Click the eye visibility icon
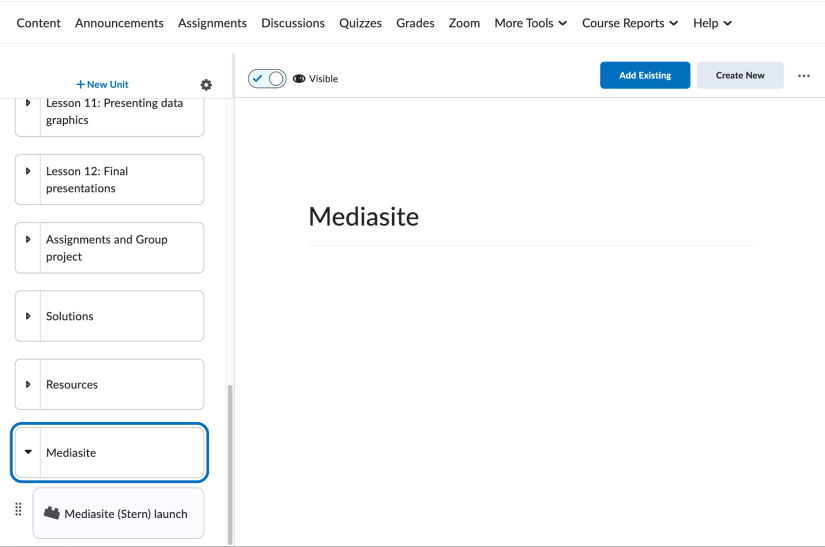825x547 pixels. (298, 79)
